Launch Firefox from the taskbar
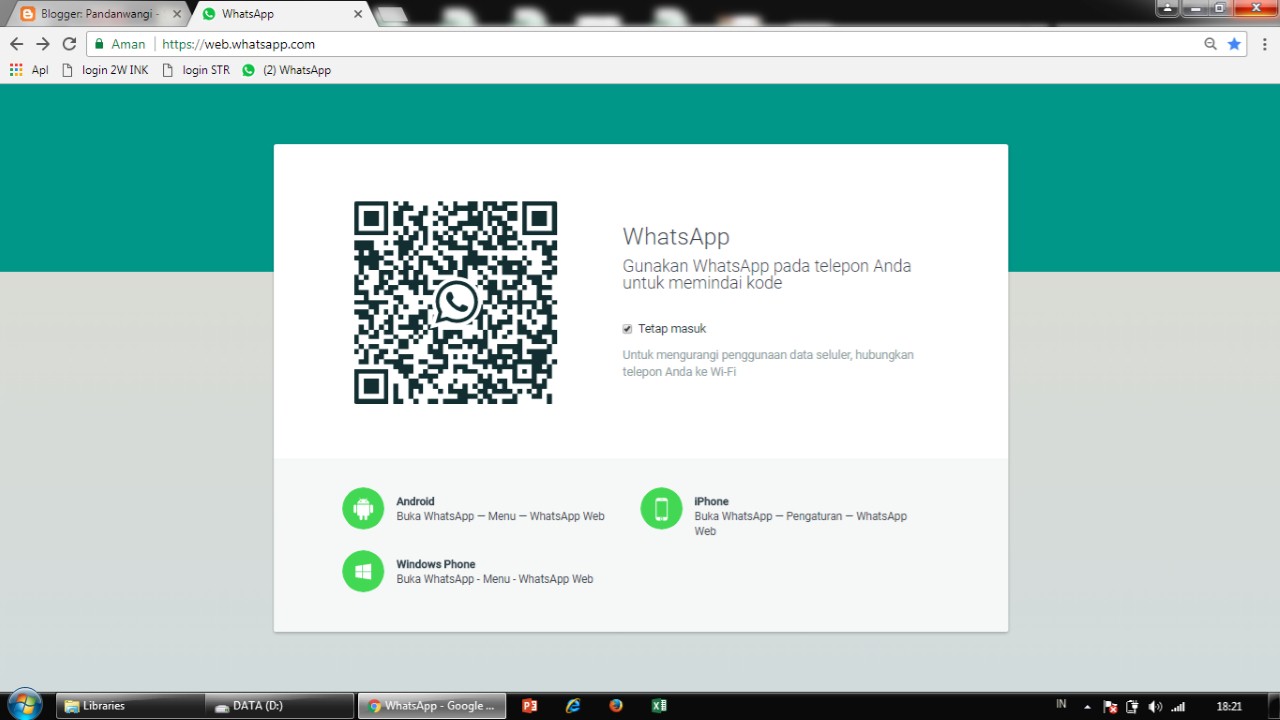The width and height of the screenshot is (1280, 720). click(x=616, y=706)
